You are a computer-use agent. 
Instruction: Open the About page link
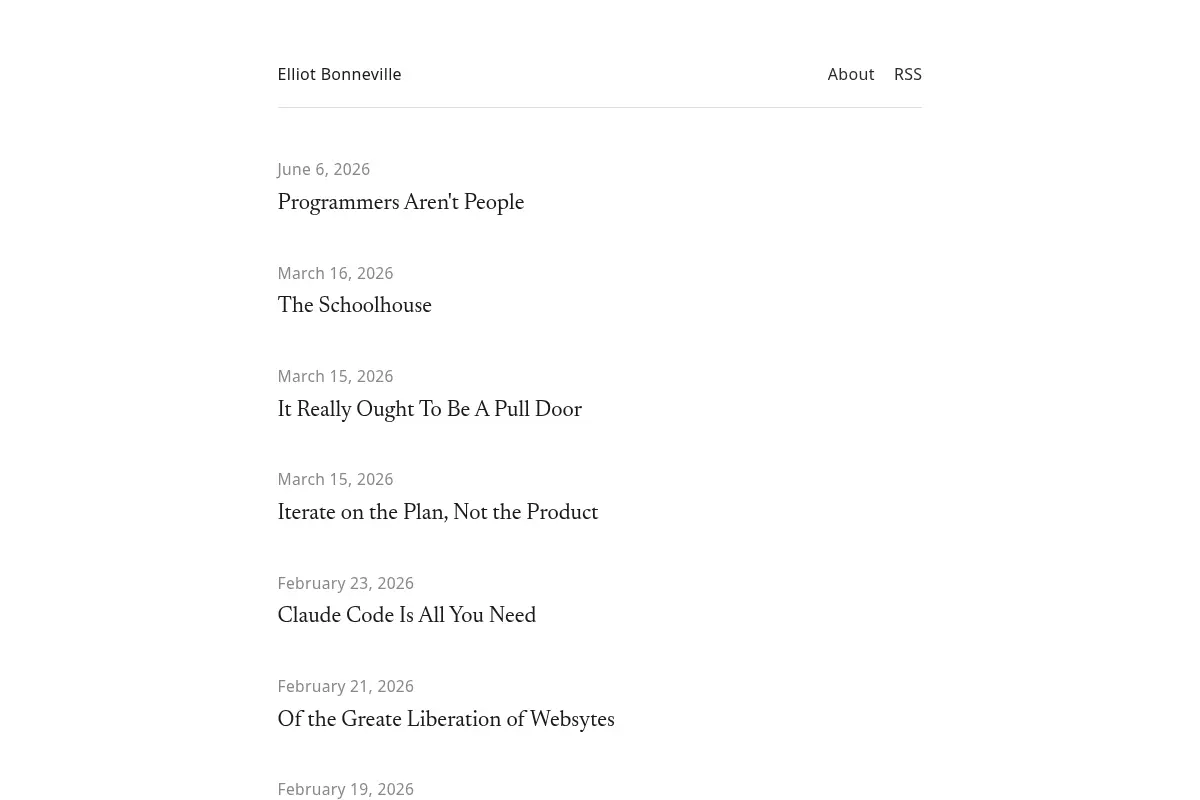click(850, 74)
